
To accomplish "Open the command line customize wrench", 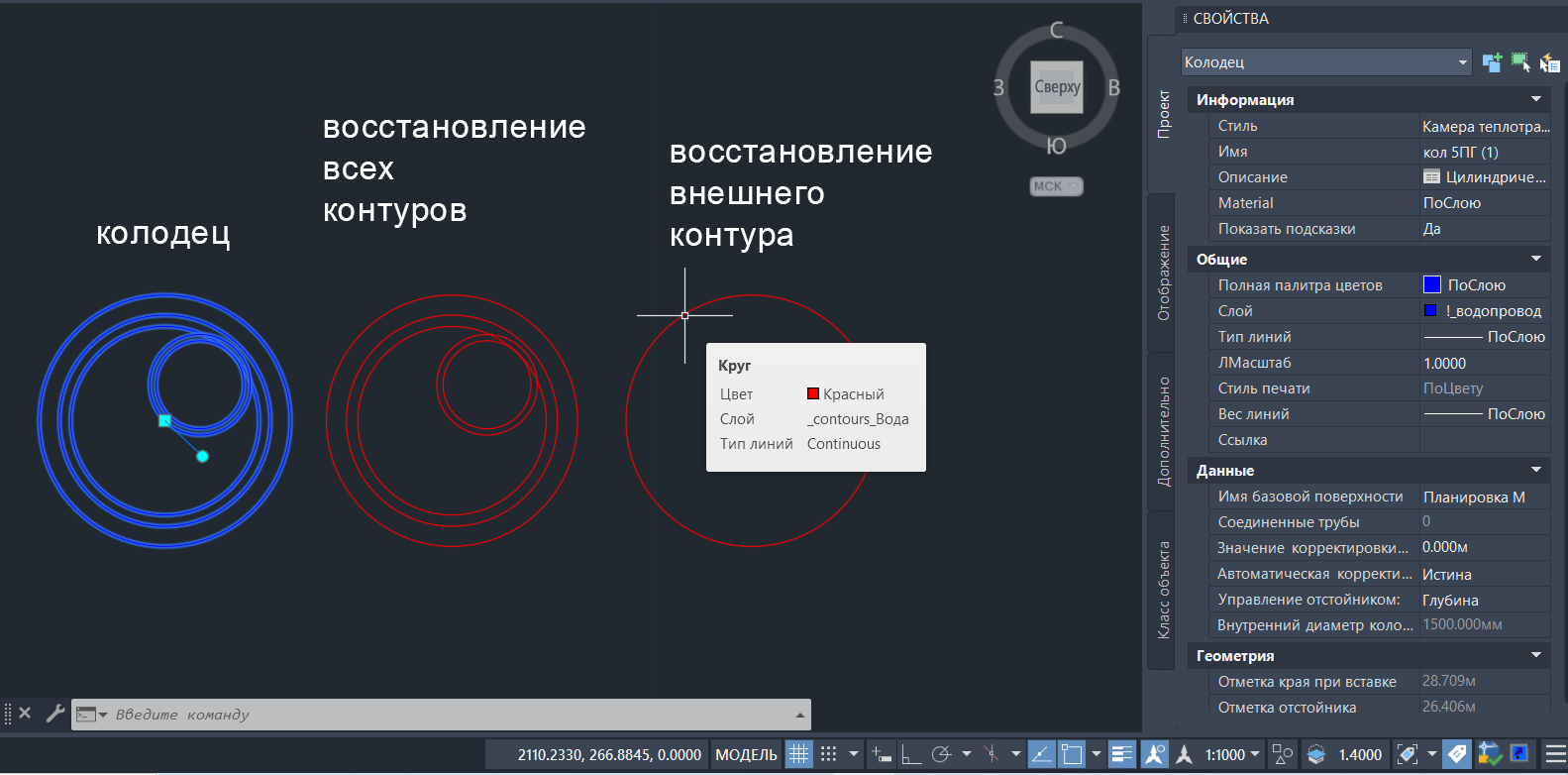I will [x=55, y=714].
